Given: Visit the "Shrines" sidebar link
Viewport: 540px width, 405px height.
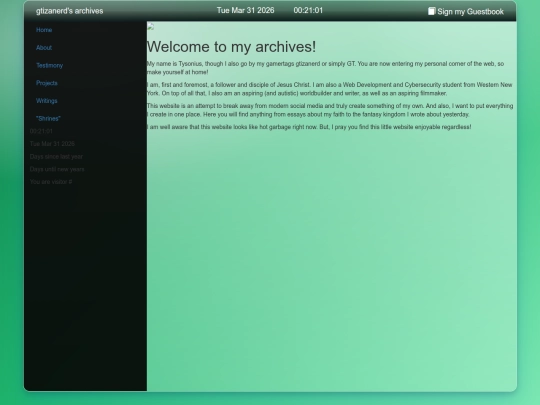Looking at the screenshot, I should 48,119.
